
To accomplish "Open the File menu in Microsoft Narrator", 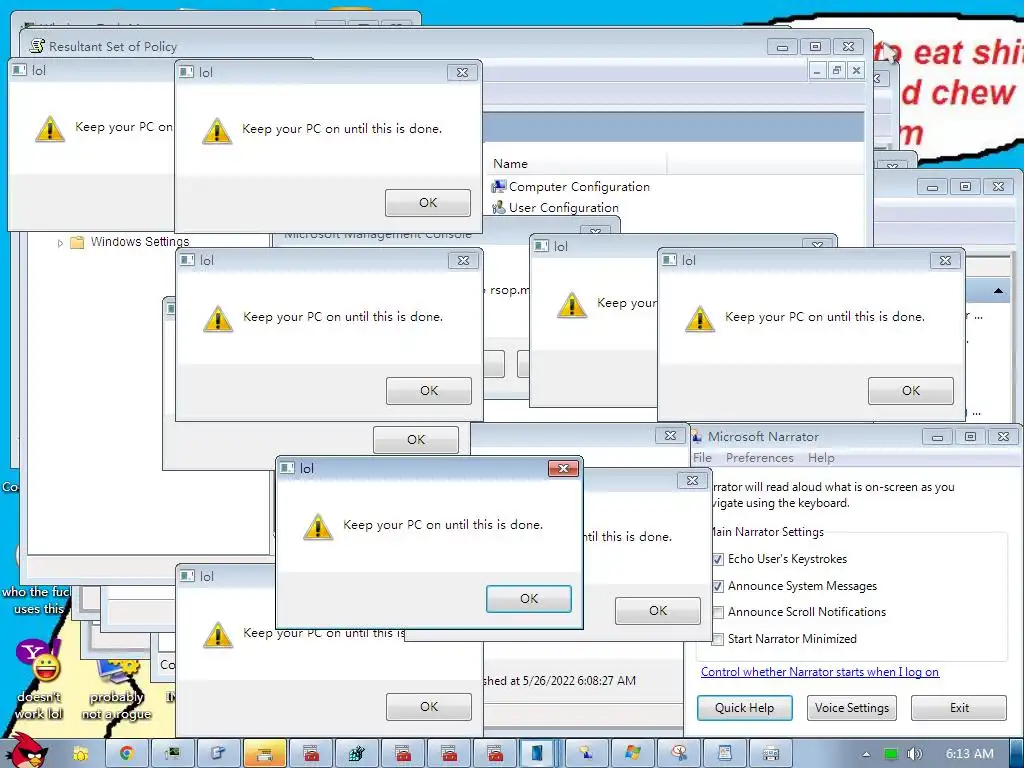I will 702,458.
